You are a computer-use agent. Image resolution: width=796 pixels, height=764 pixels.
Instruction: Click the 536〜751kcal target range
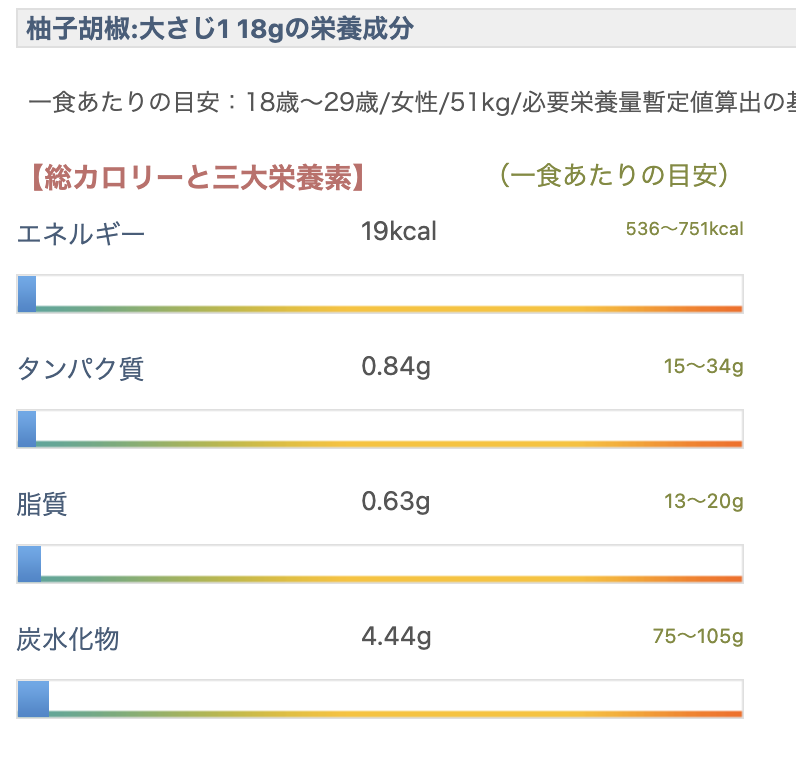(684, 229)
